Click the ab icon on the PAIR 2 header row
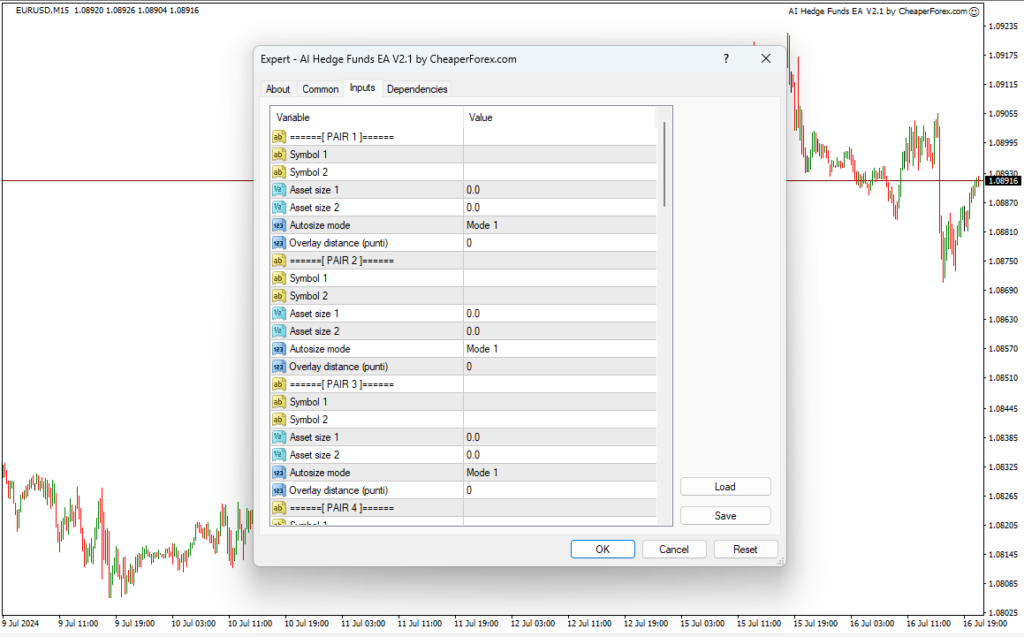The height and width of the screenshot is (637, 1024). point(278,260)
